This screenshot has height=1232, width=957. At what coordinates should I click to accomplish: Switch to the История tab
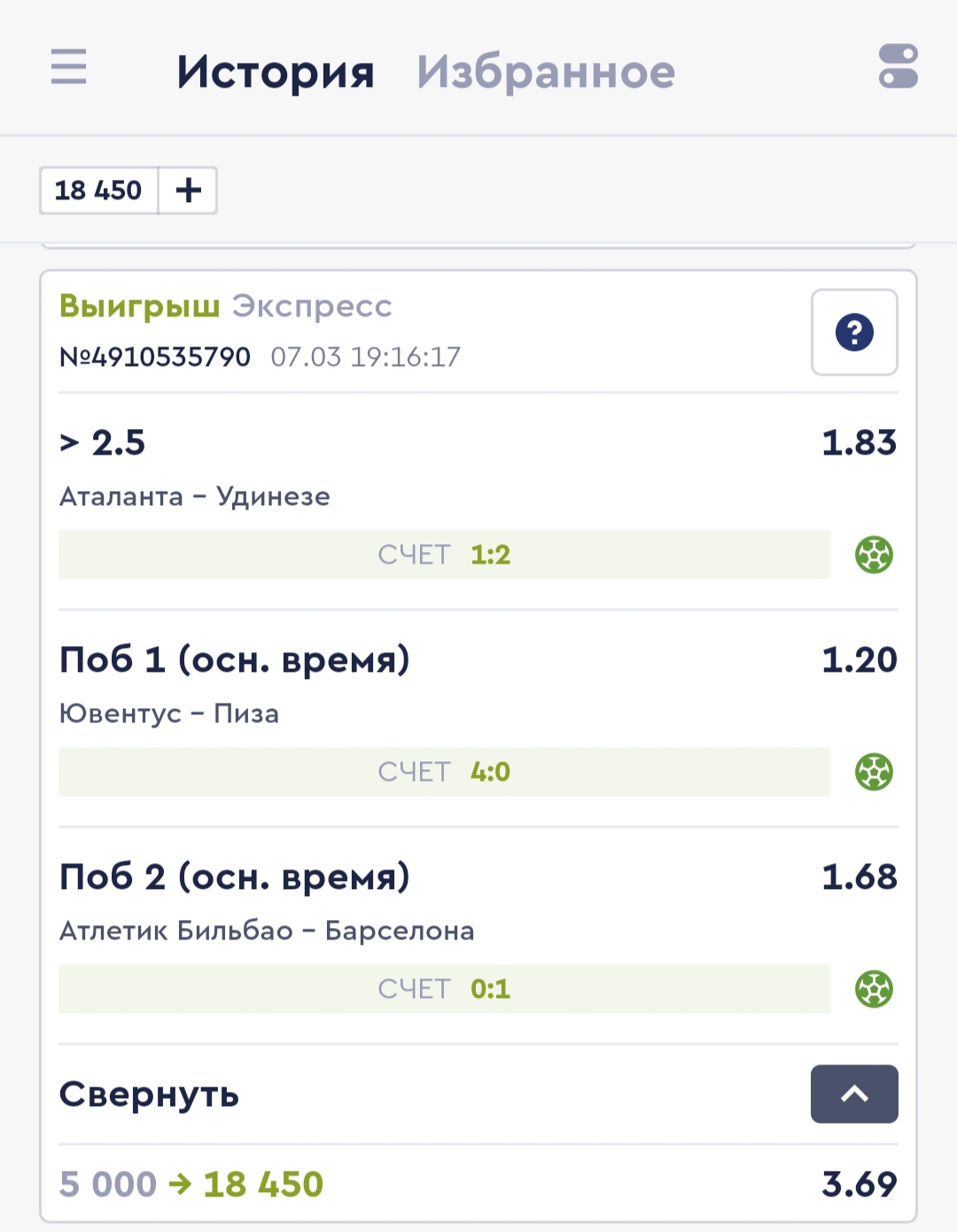click(x=276, y=72)
